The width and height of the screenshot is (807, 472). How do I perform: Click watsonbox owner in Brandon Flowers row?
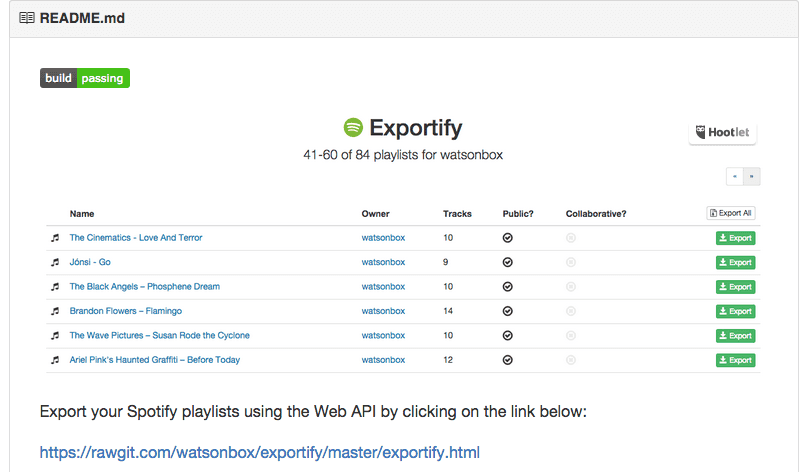click(383, 311)
